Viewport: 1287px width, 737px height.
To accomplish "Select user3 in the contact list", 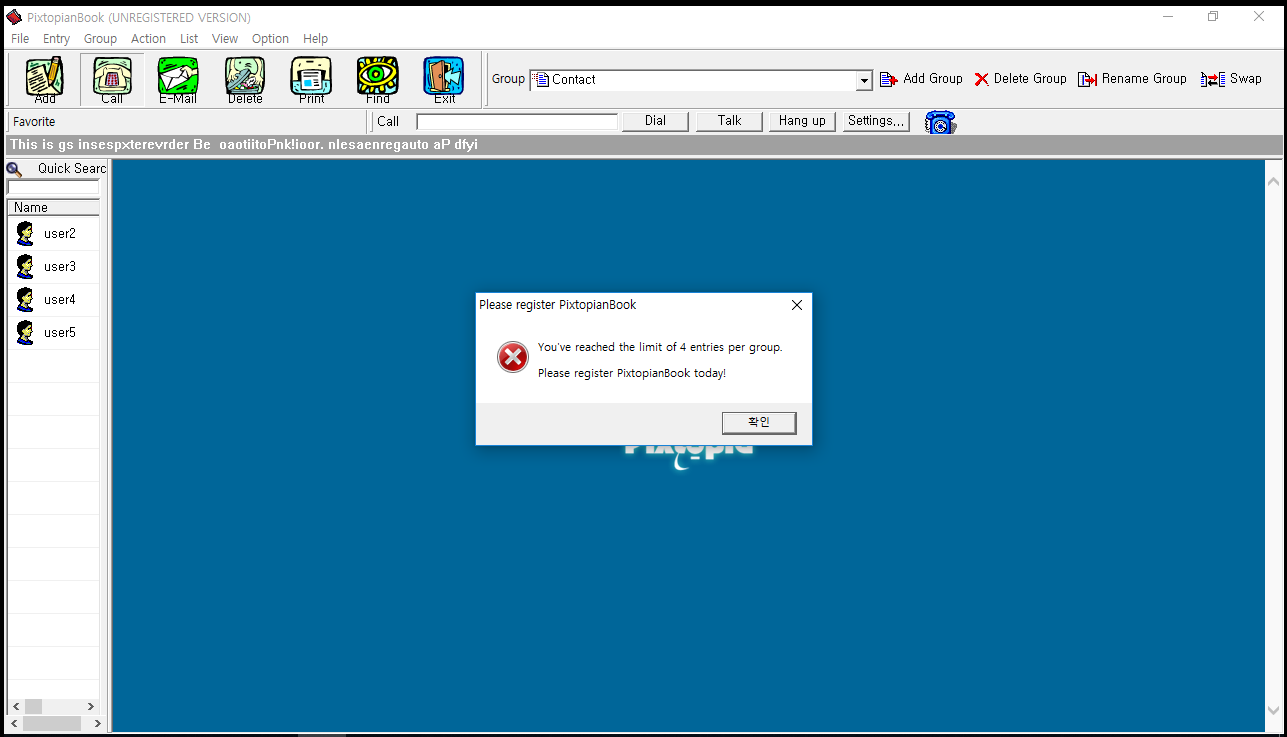I will pos(54,267).
